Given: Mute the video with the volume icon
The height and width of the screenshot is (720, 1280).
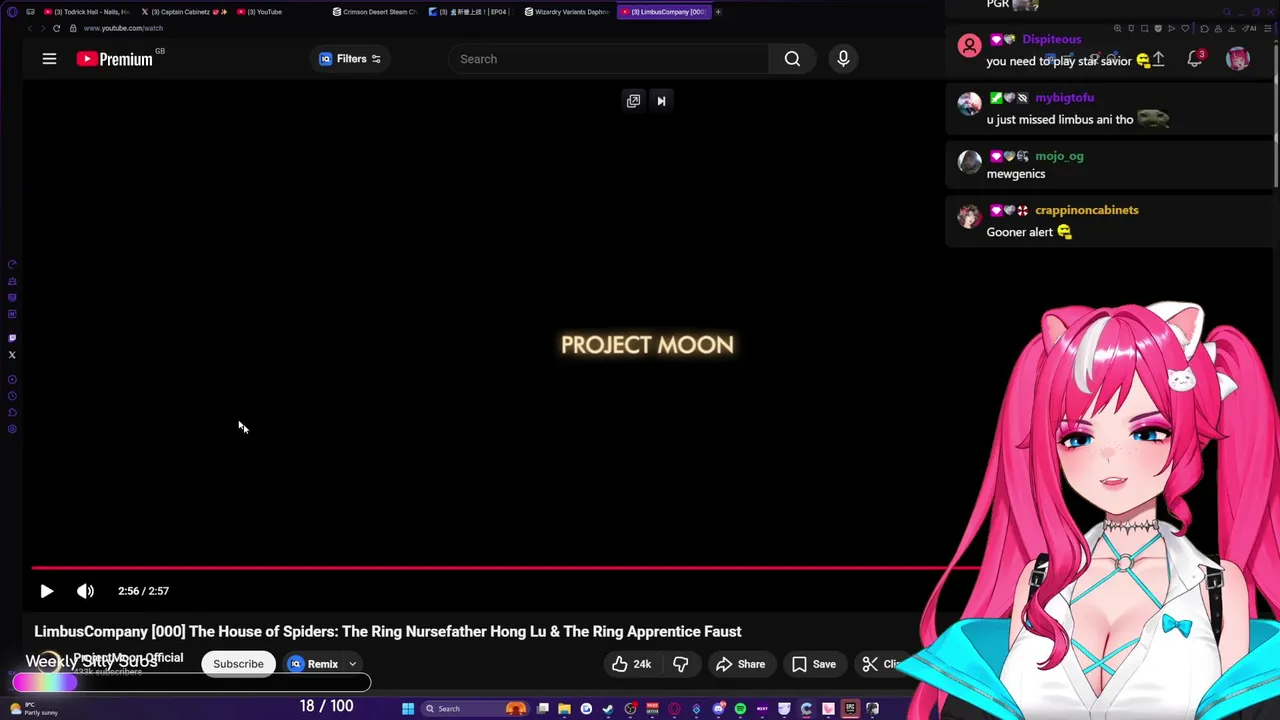Looking at the screenshot, I should [85, 591].
